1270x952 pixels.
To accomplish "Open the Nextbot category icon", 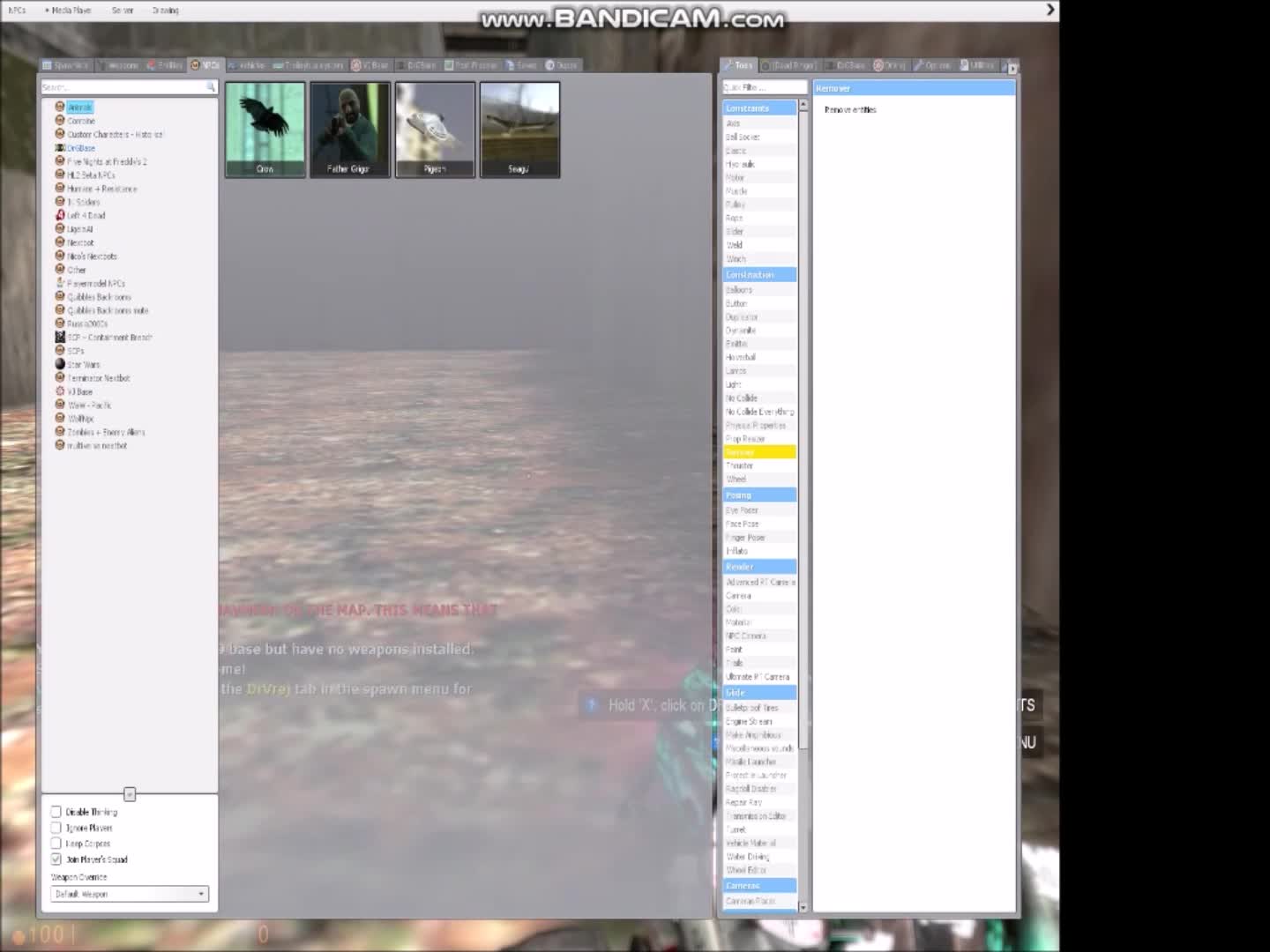I will click(x=60, y=242).
